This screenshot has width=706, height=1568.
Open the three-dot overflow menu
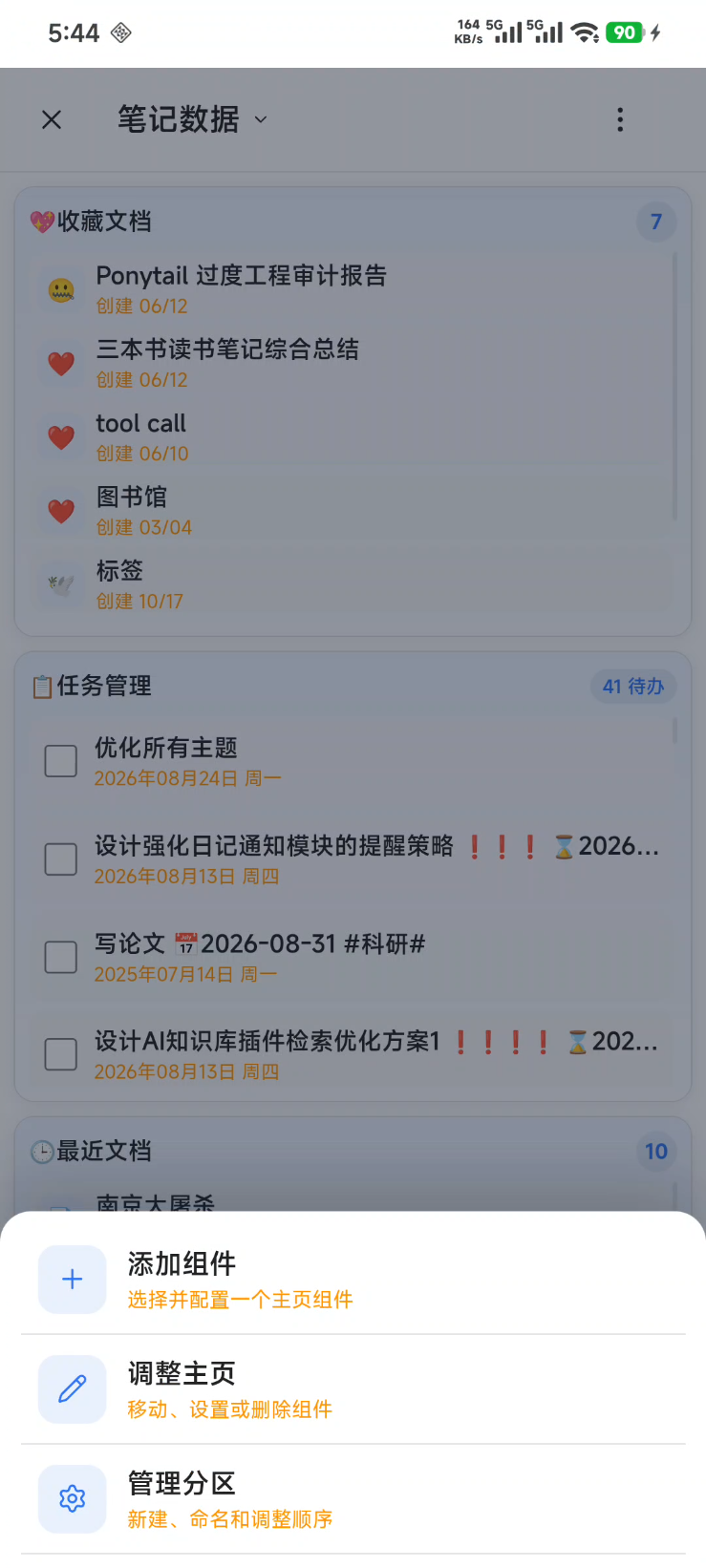[x=620, y=119]
